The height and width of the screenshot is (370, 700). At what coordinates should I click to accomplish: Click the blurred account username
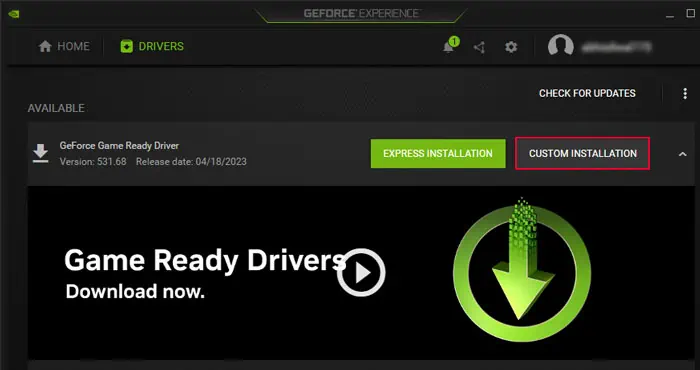[x=616, y=46]
